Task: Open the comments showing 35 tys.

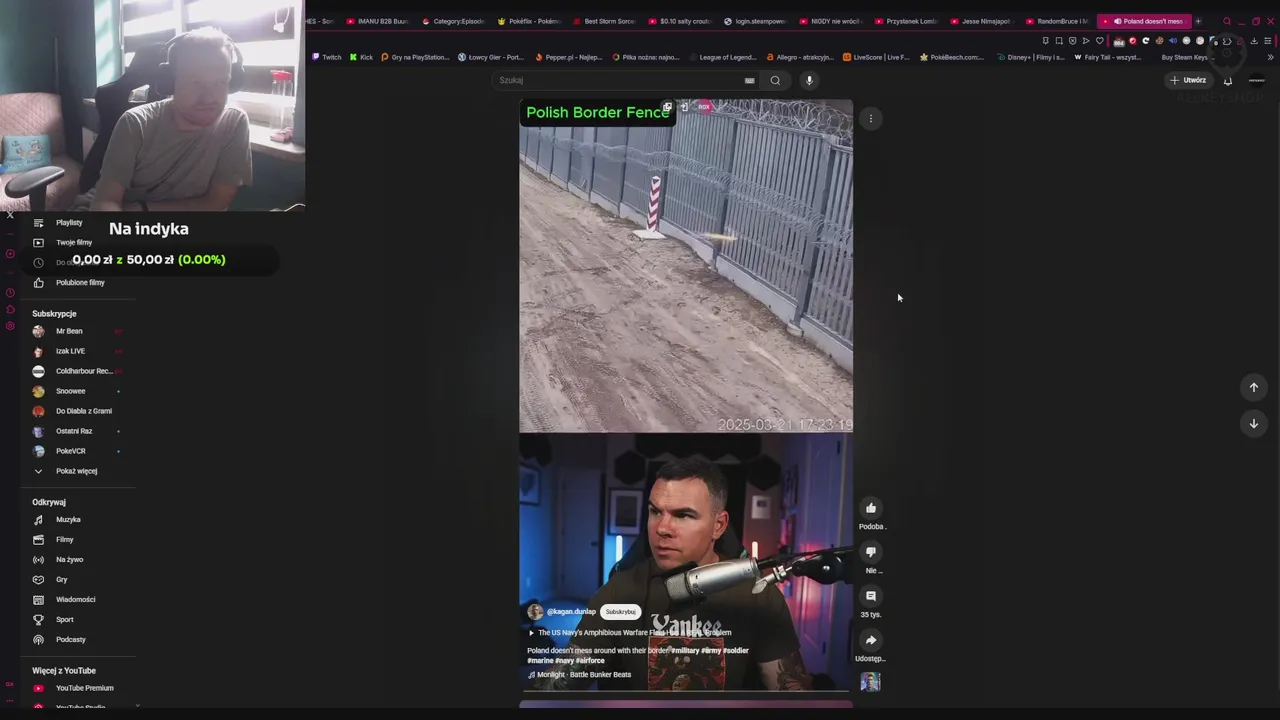Action: pyautogui.click(x=871, y=596)
